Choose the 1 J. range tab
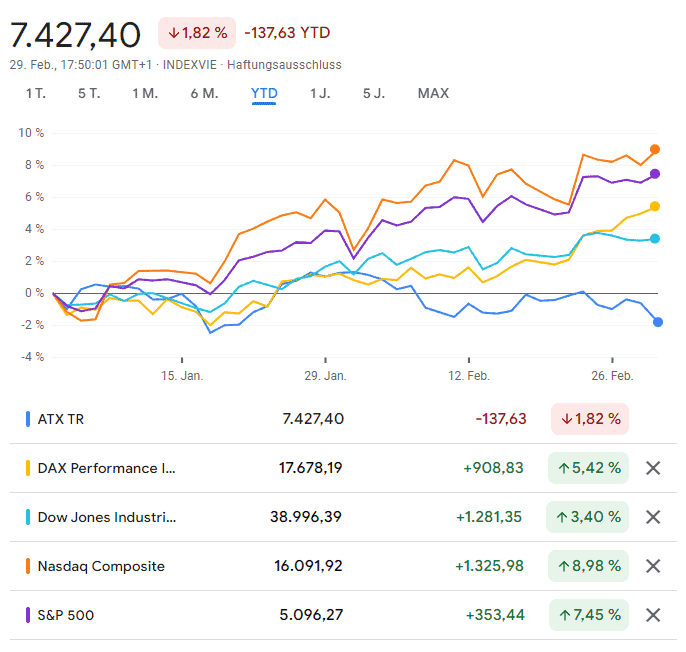This screenshot has width=686, height=652. click(320, 93)
